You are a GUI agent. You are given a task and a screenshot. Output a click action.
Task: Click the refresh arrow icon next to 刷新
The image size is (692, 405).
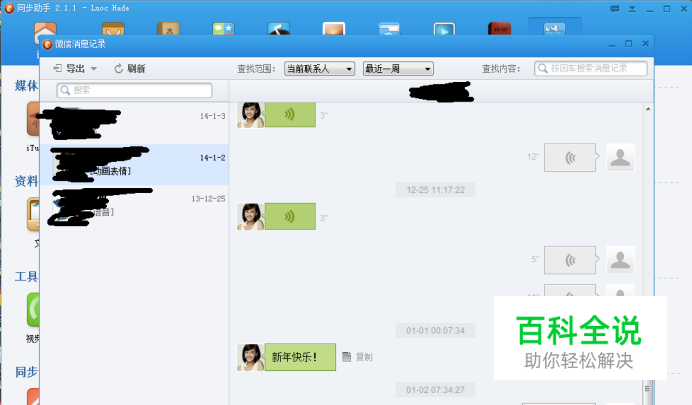coord(118,69)
